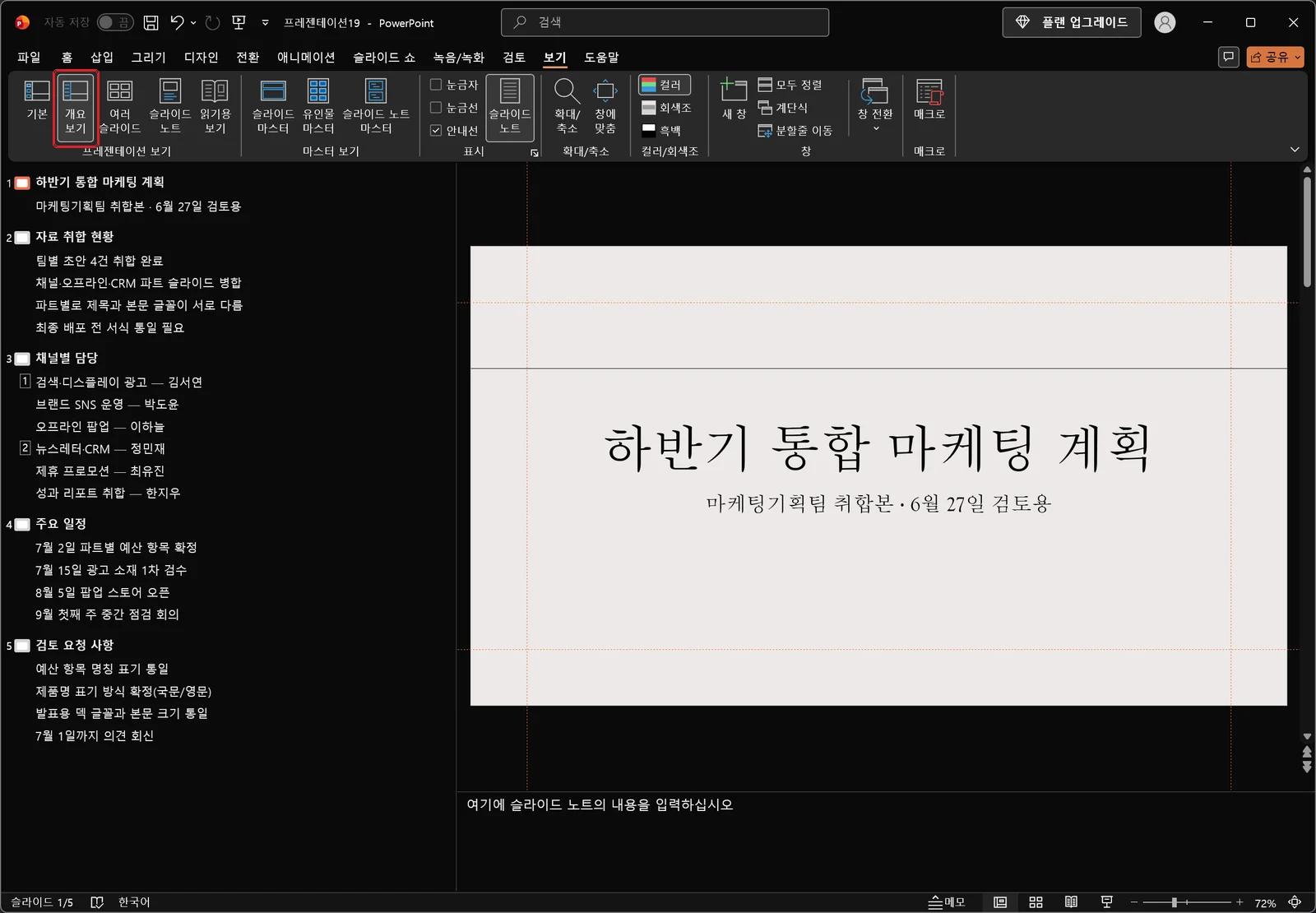The height and width of the screenshot is (913, 1316).
Task: Click the search box 검색
Action: click(x=665, y=22)
